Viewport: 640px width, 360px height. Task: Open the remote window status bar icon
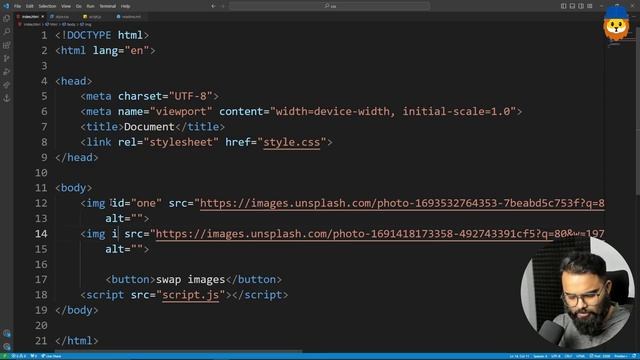pos(4,356)
